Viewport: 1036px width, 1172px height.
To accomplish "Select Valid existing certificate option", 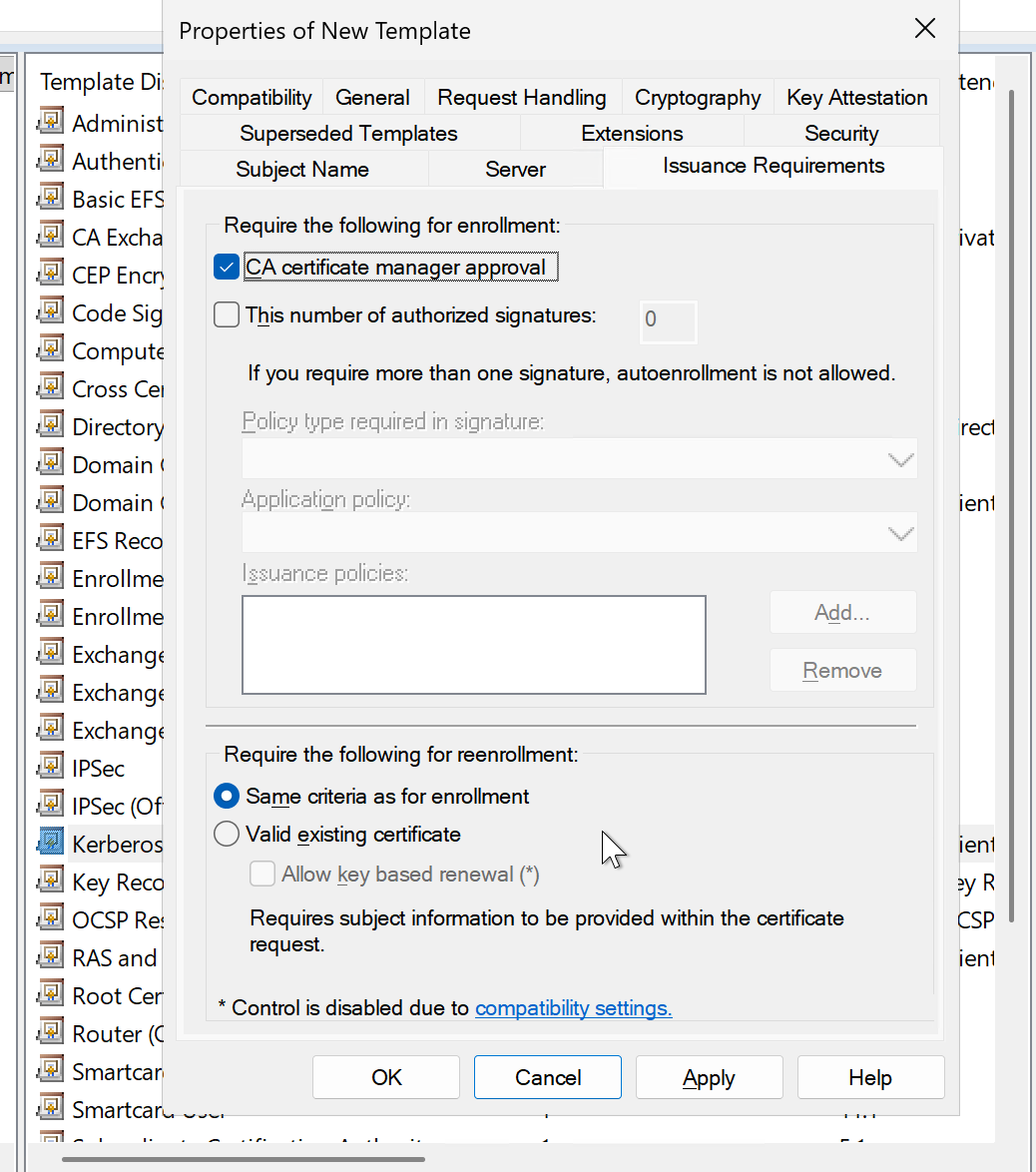I will pyautogui.click(x=228, y=834).
